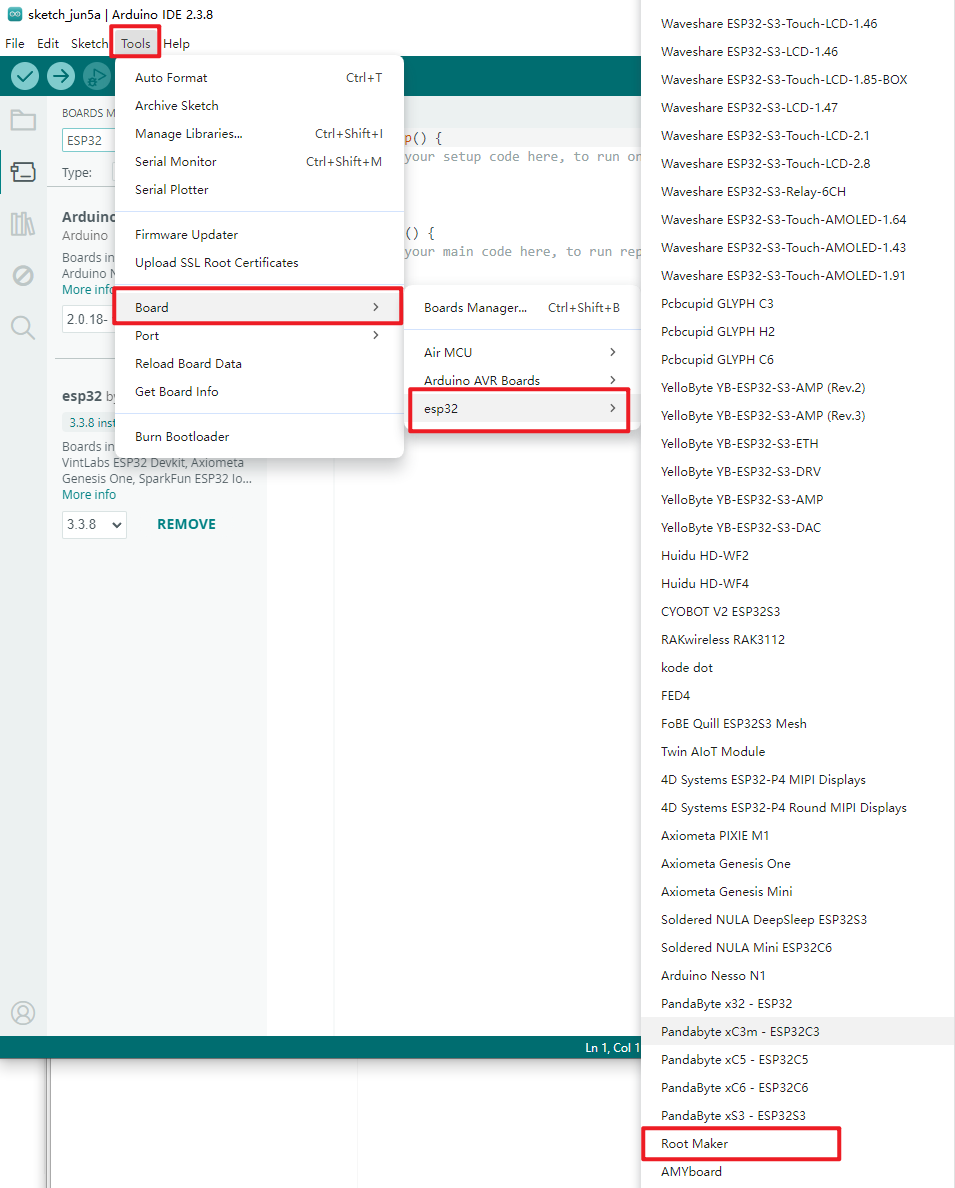Expand Arduino AVR Boards submenu
Viewport: 955px width, 1188px height.
(x=521, y=380)
